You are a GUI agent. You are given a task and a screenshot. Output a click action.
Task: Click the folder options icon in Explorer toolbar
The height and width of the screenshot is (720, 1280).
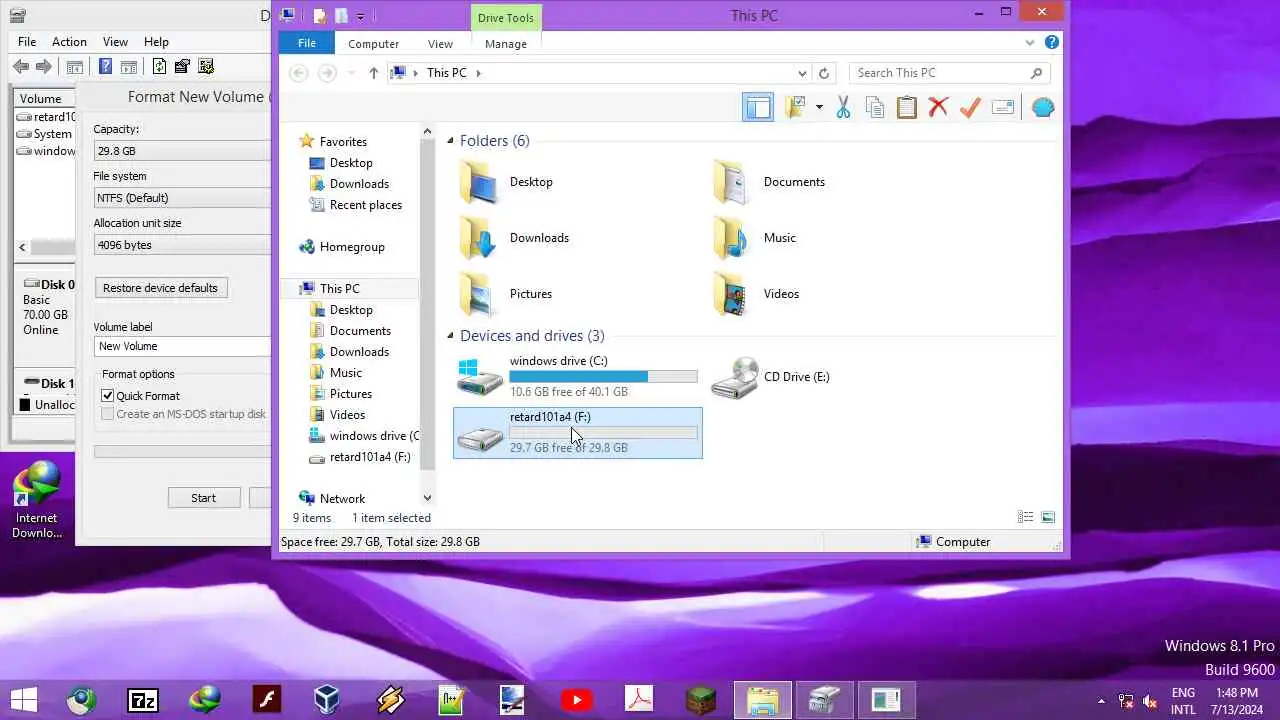pyautogui.click(x=796, y=107)
